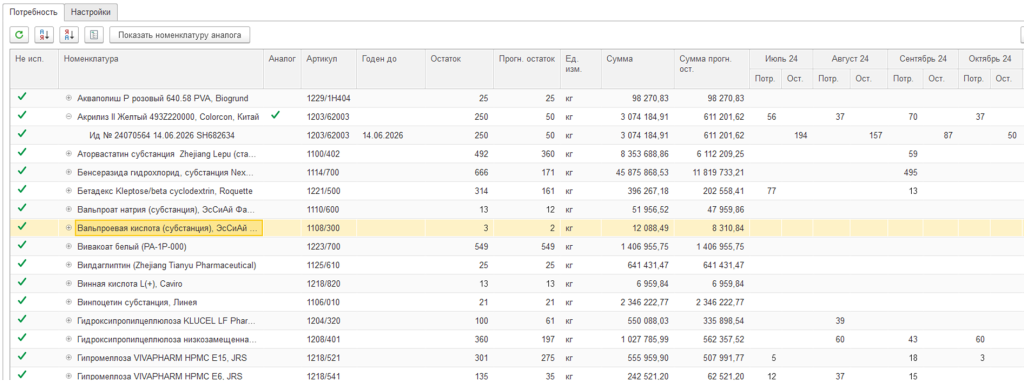Click the Артикул column header

(x=328, y=69)
